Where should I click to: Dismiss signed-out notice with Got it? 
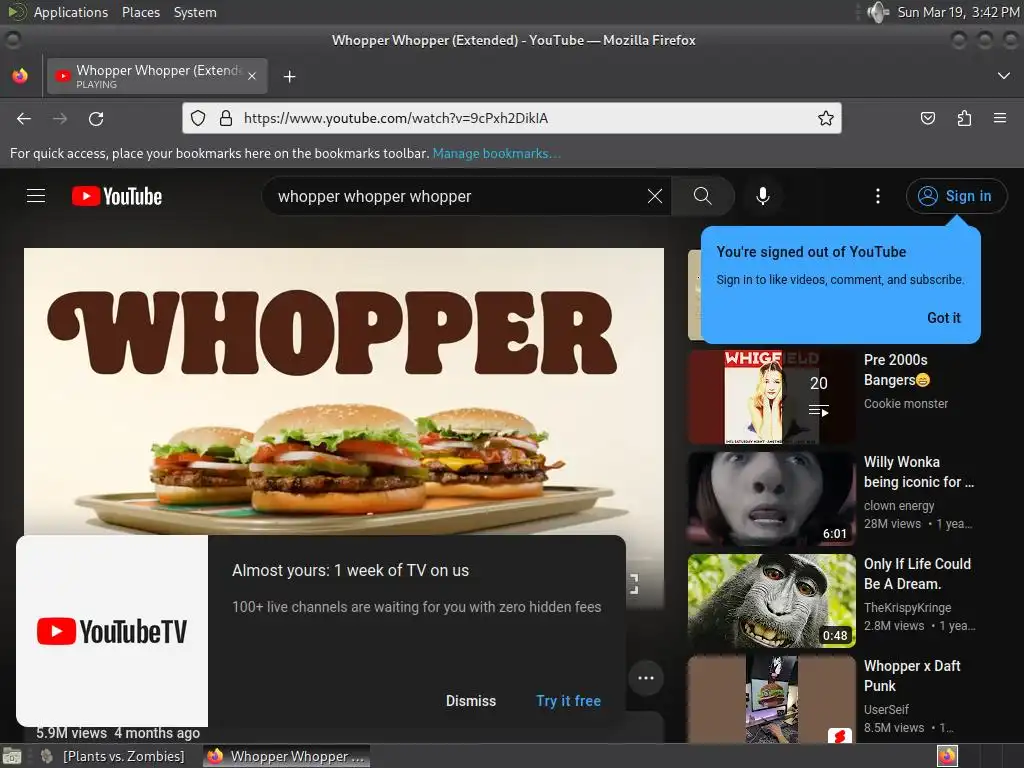click(x=944, y=318)
